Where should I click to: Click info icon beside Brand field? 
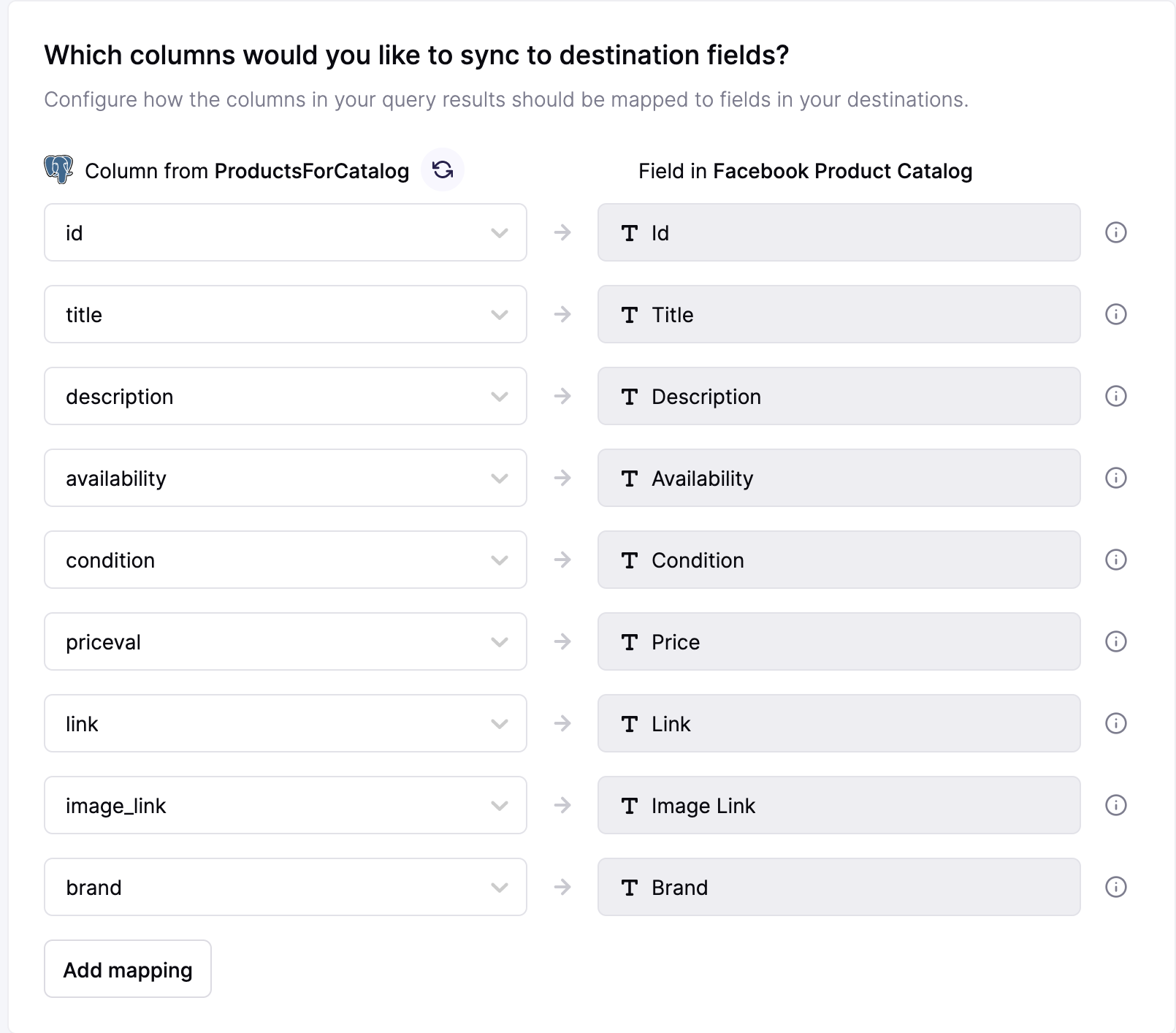coord(1115,887)
